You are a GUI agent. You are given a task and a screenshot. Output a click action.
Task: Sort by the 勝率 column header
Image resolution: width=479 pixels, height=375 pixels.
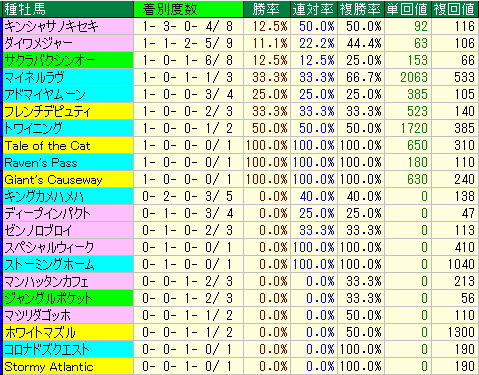267,9
